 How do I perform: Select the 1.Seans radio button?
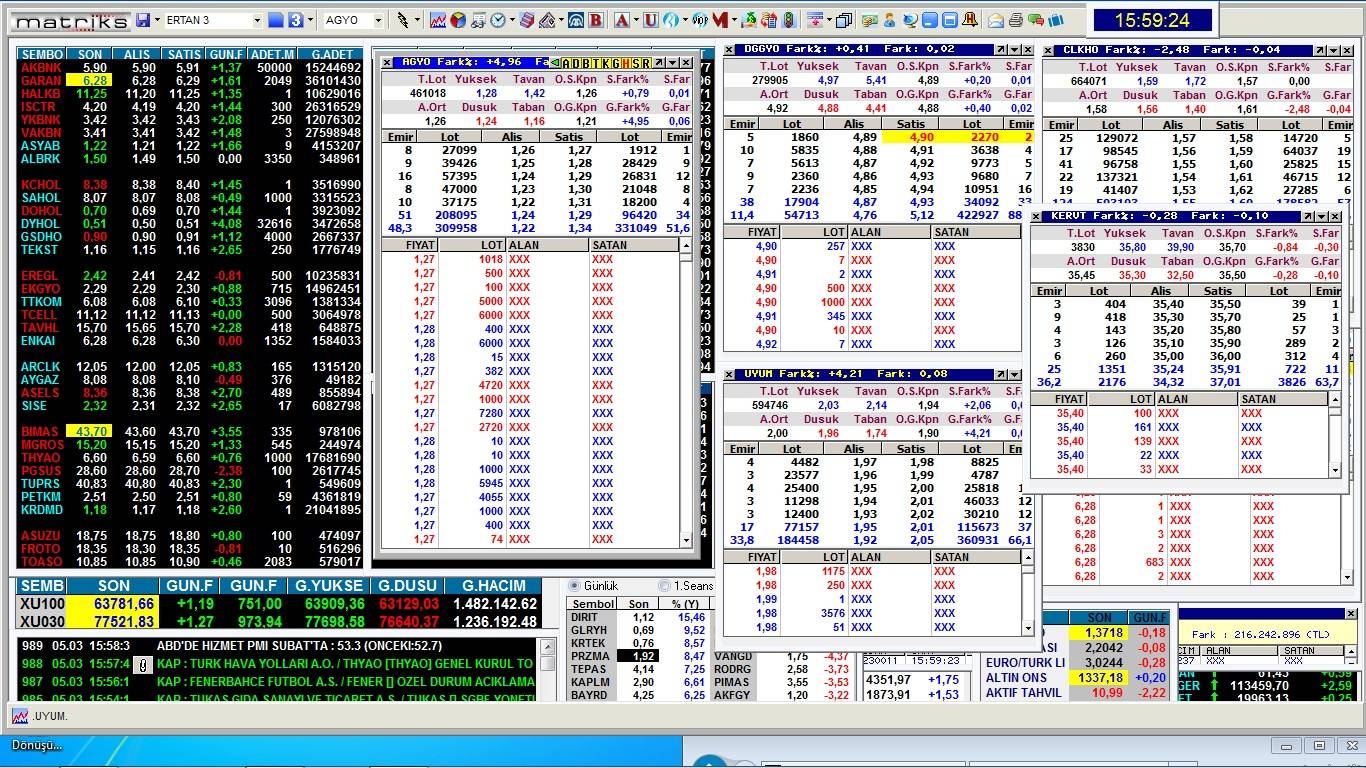pyautogui.click(x=665, y=586)
